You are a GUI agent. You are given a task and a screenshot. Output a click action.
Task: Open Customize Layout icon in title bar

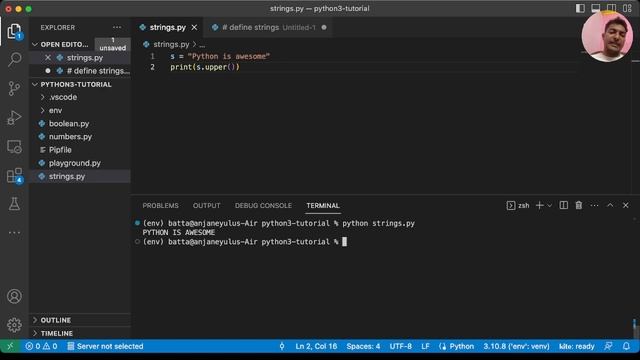pos(627,9)
